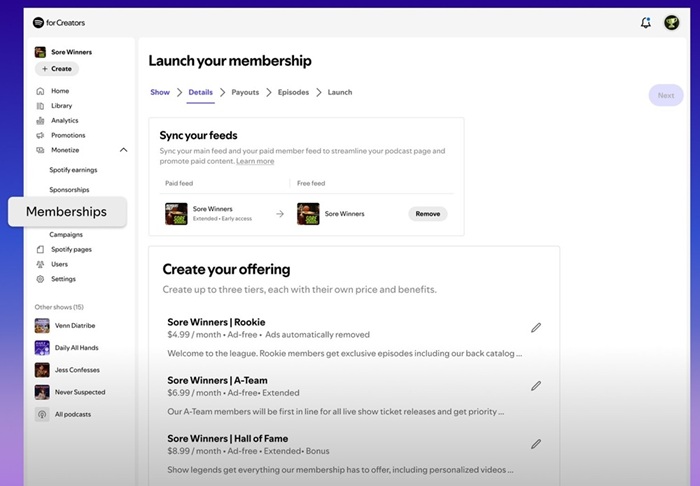Click the Extended • Early access text
Image resolution: width=700 pixels, height=486 pixels.
coord(222,219)
